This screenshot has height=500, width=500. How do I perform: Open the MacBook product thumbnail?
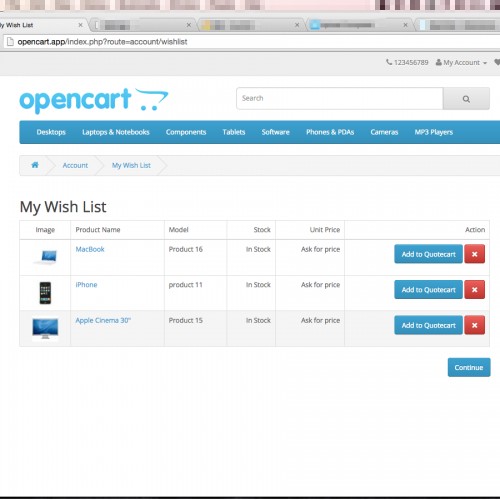[45, 257]
